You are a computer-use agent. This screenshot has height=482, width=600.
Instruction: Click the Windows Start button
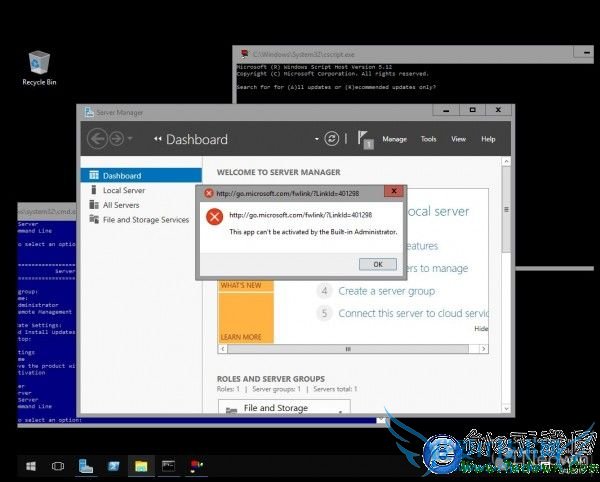coord(31,466)
